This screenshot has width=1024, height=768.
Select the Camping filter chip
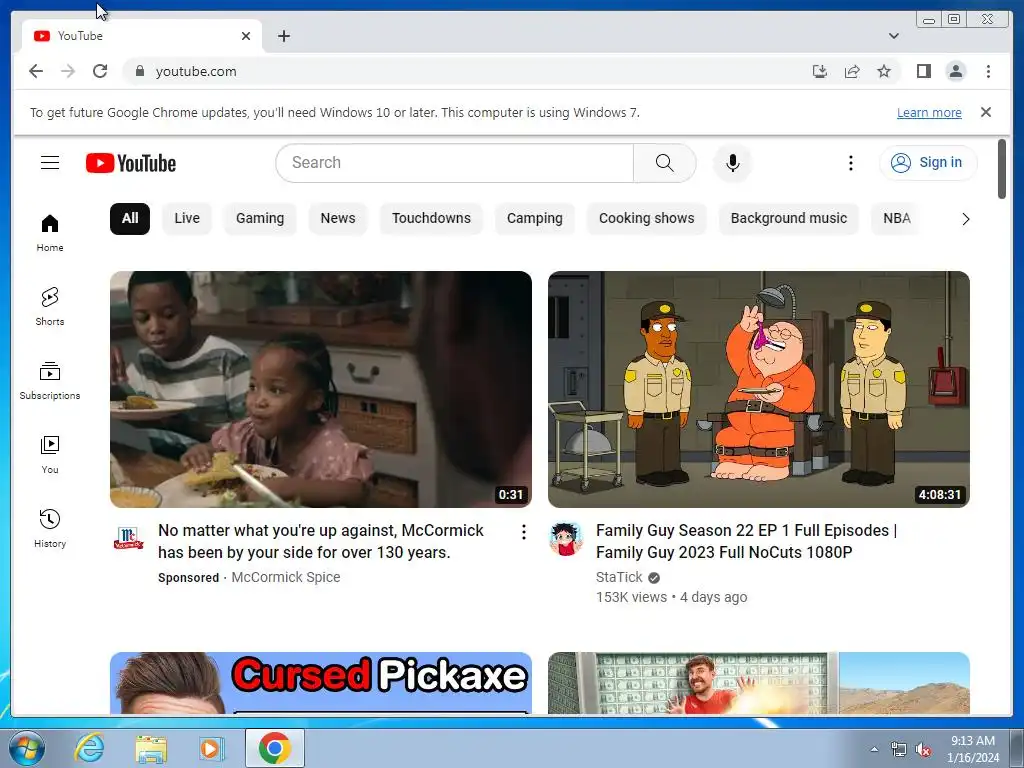[x=535, y=218]
